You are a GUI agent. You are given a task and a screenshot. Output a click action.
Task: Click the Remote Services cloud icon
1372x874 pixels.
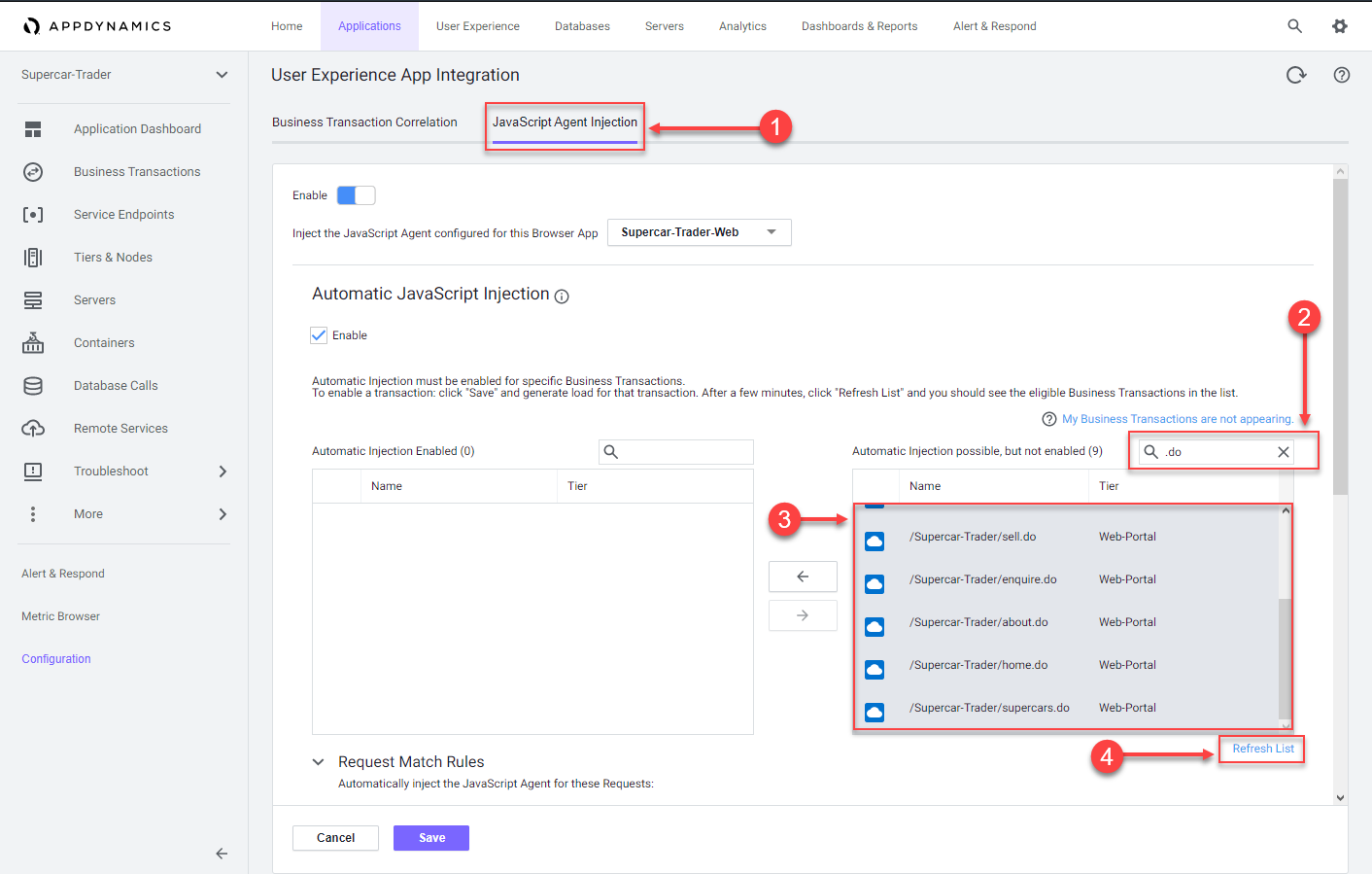point(33,429)
